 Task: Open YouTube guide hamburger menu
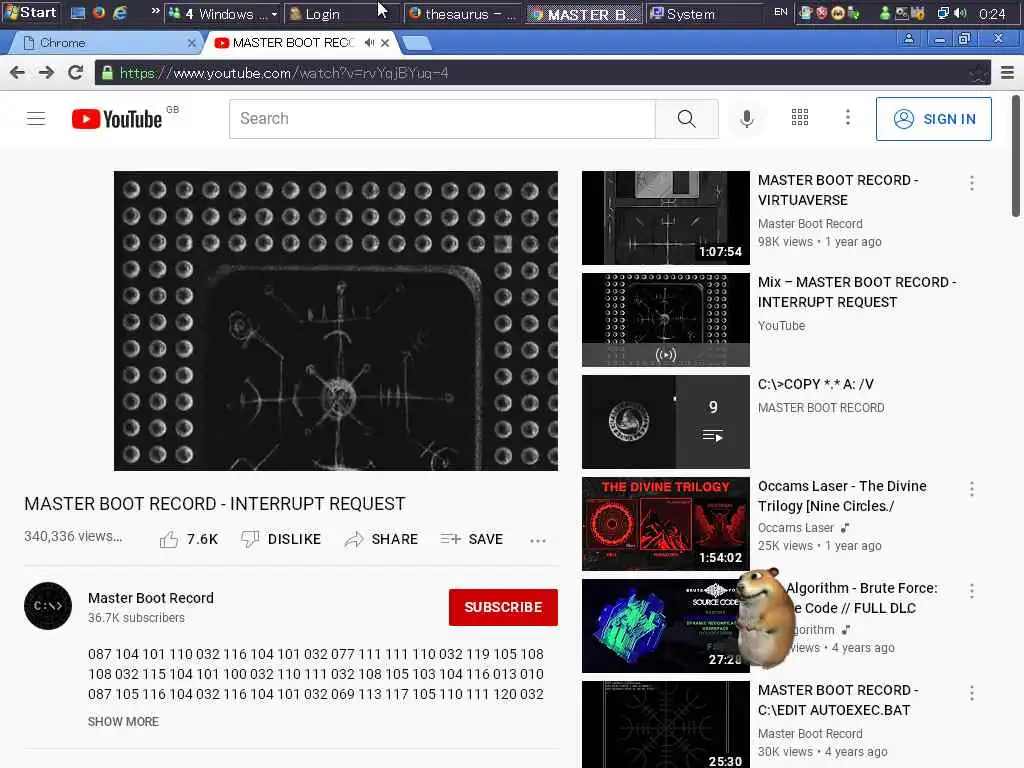36,119
